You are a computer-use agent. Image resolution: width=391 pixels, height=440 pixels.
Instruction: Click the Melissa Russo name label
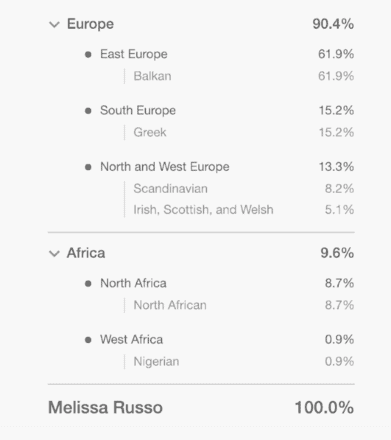click(x=105, y=407)
